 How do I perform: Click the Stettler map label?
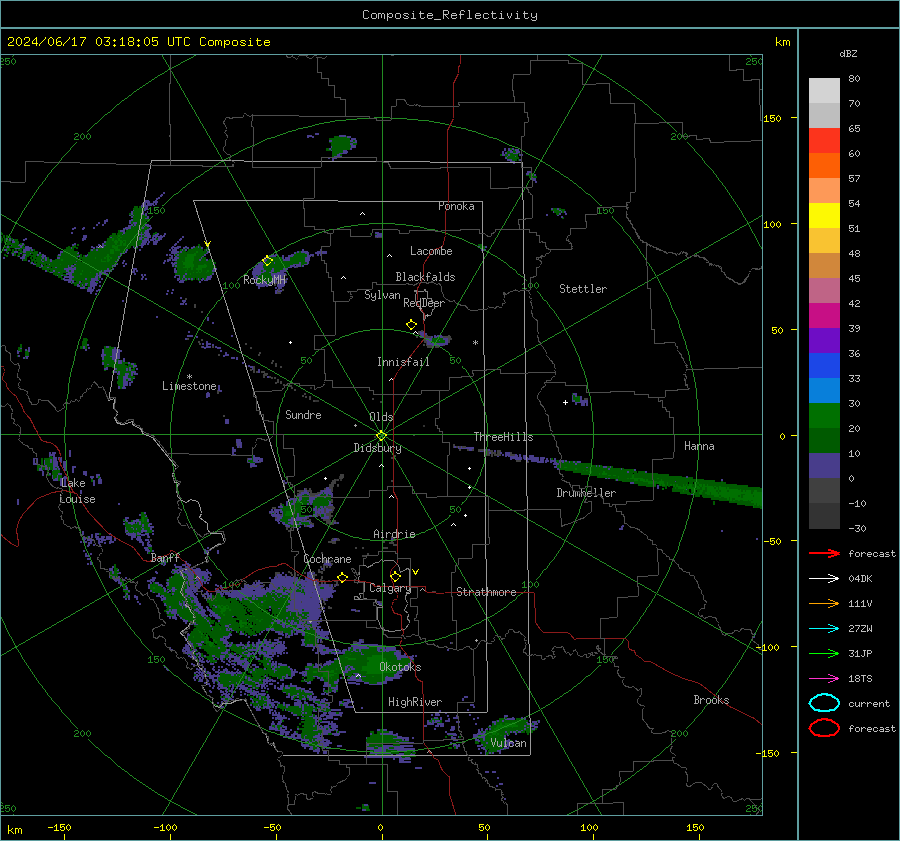click(583, 289)
